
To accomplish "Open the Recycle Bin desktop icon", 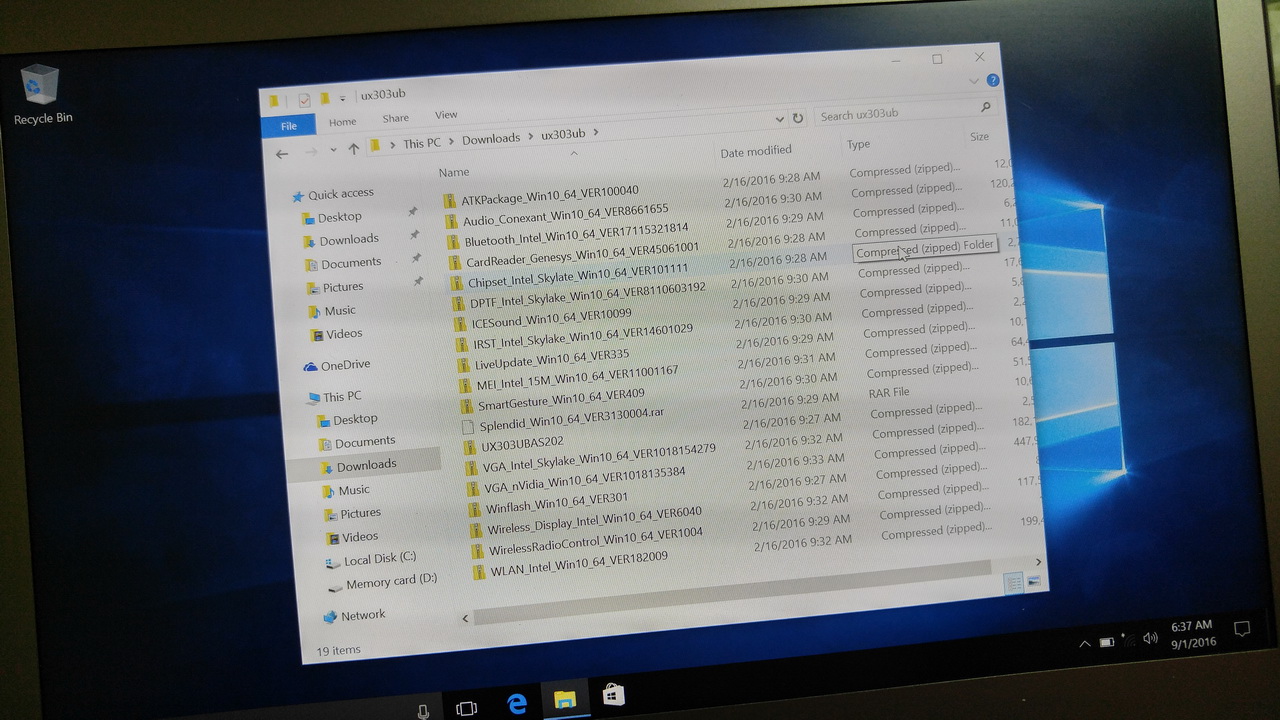I will (42, 95).
